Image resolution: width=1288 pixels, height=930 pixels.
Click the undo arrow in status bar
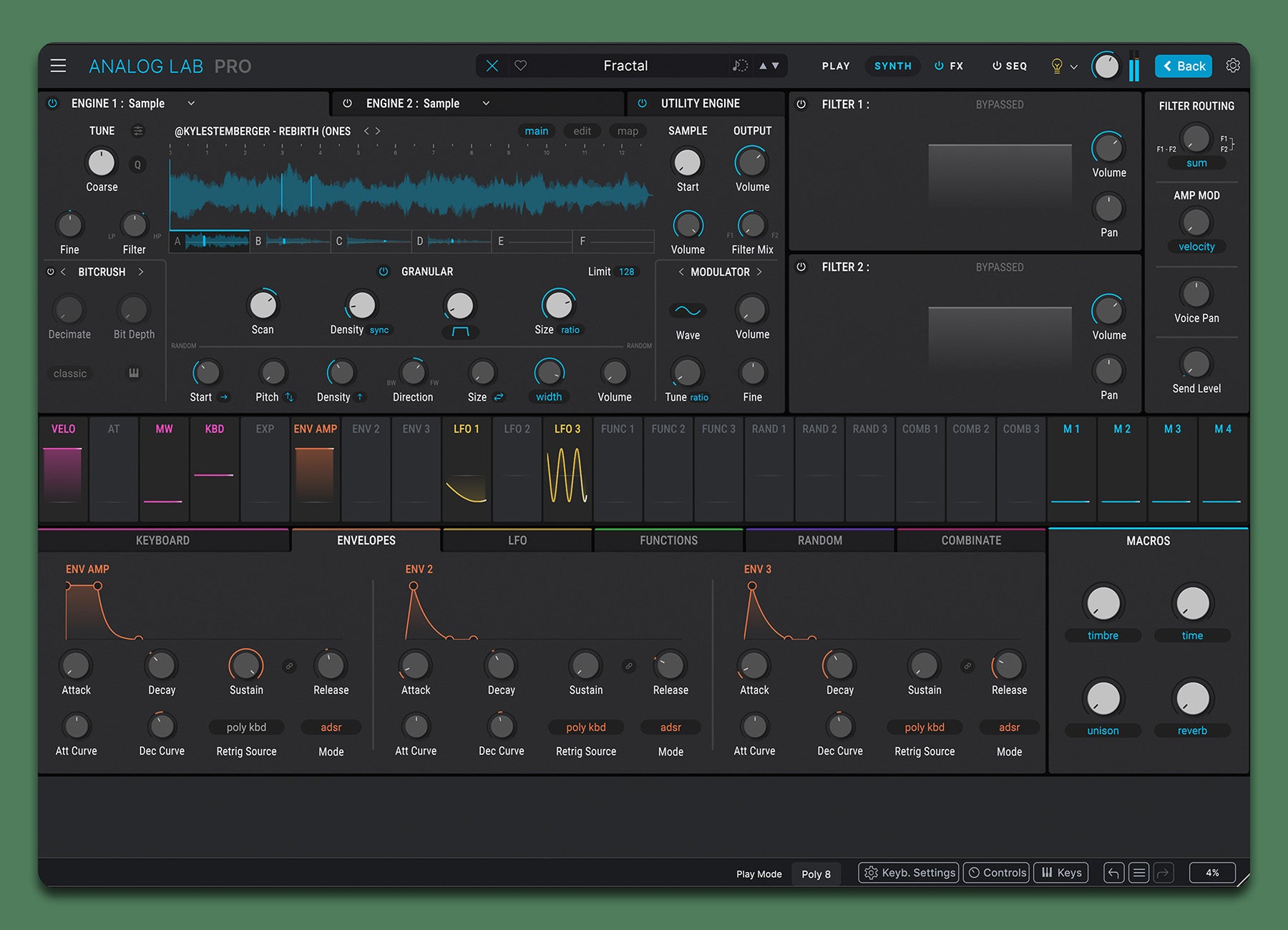(x=1113, y=873)
